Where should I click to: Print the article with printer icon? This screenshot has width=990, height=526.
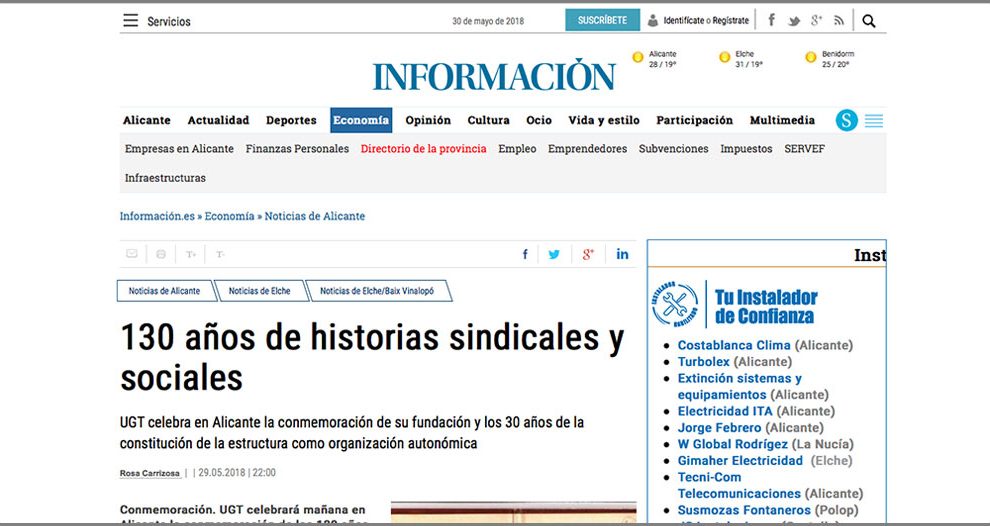click(x=161, y=254)
